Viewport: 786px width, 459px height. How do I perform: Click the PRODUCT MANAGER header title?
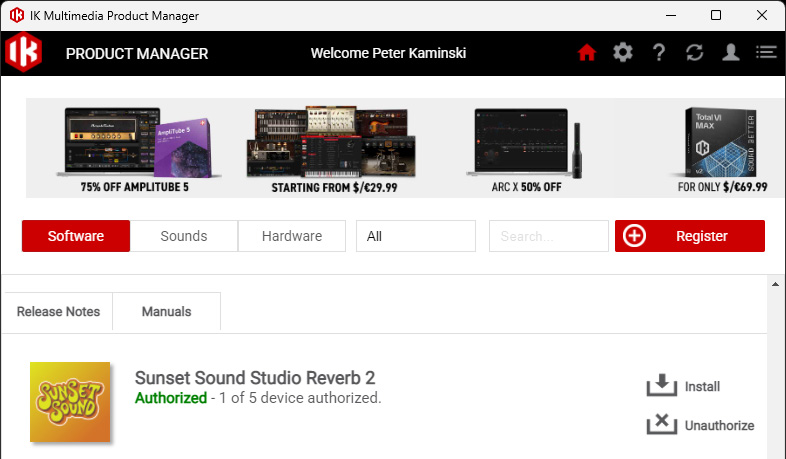pos(137,54)
